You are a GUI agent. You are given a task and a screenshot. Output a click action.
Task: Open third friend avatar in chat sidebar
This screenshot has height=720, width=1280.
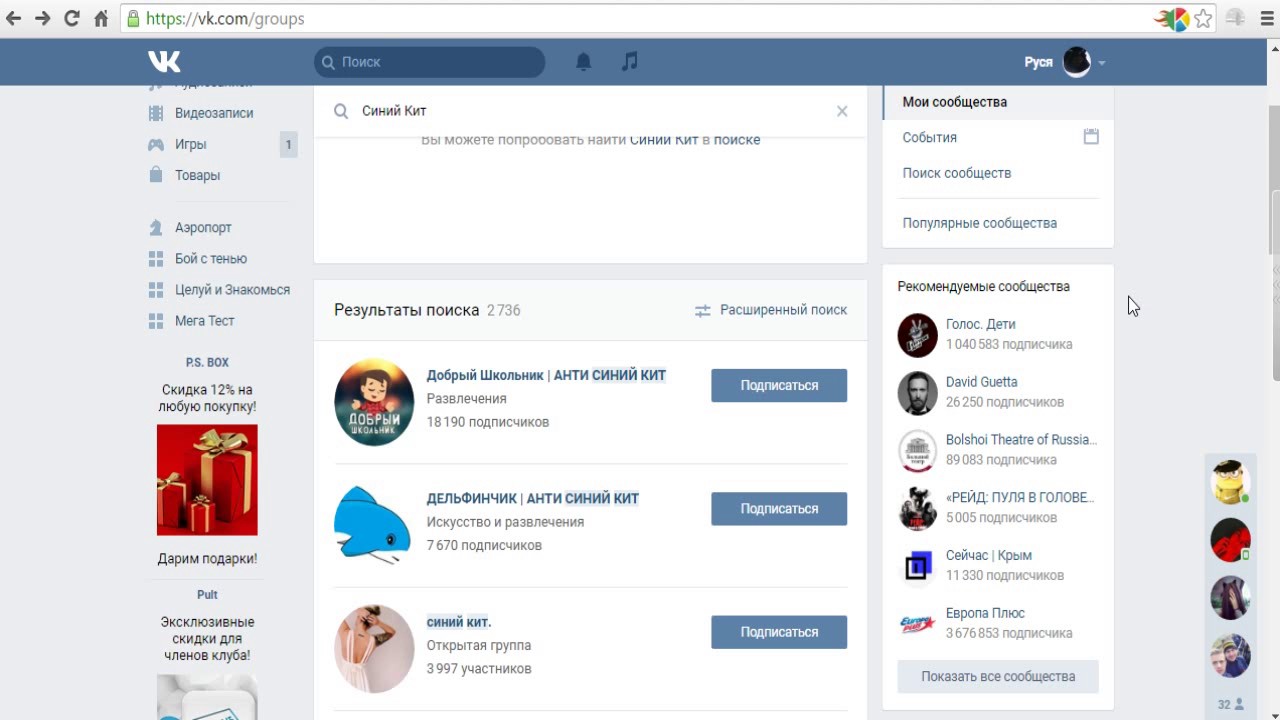point(1230,598)
